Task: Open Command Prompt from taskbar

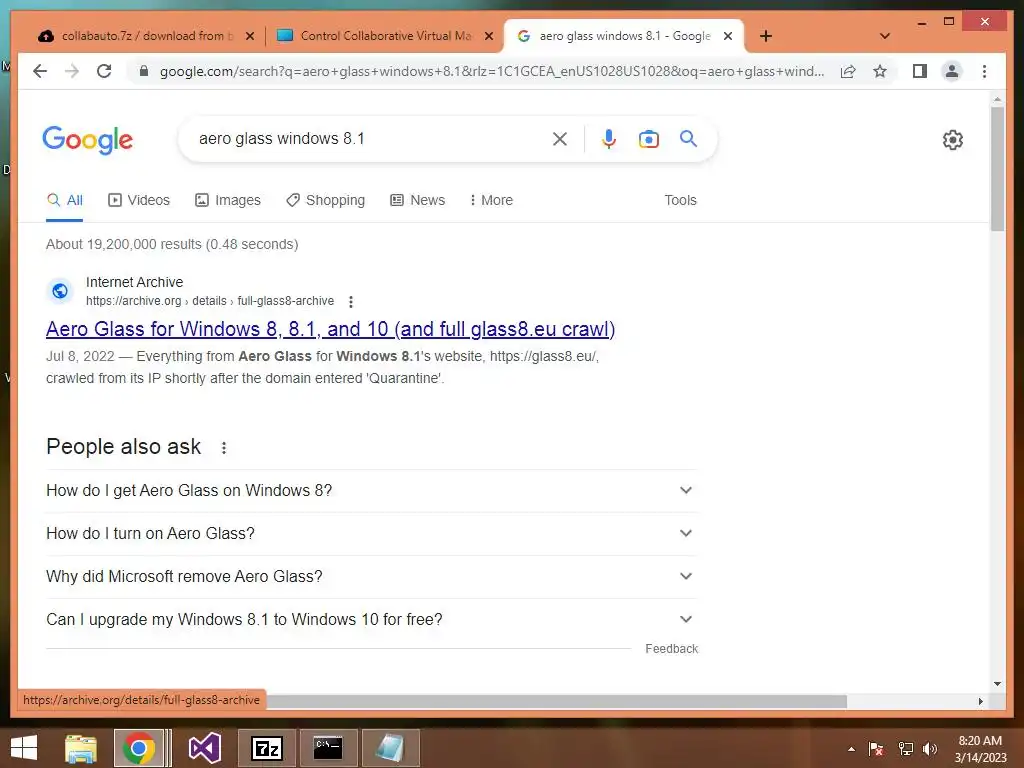Action: click(x=328, y=748)
